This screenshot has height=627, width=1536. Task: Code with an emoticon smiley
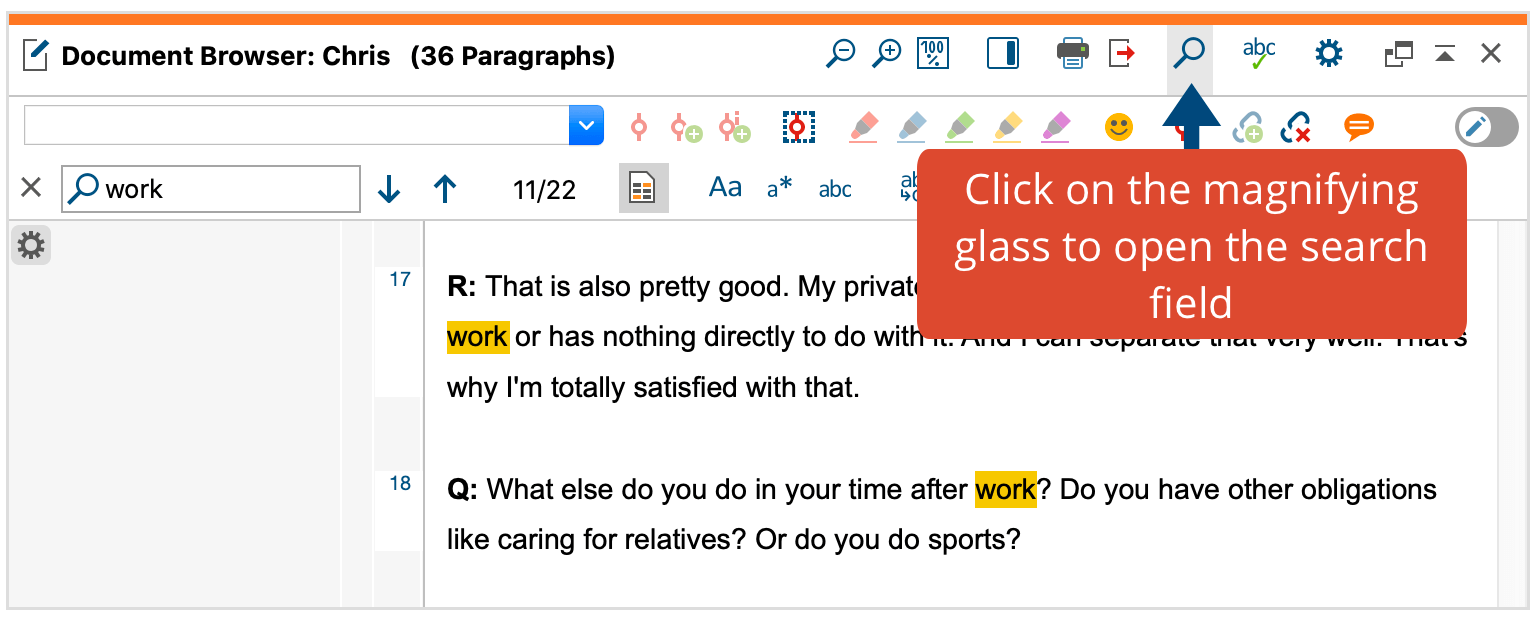pyautogui.click(x=1119, y=127)
